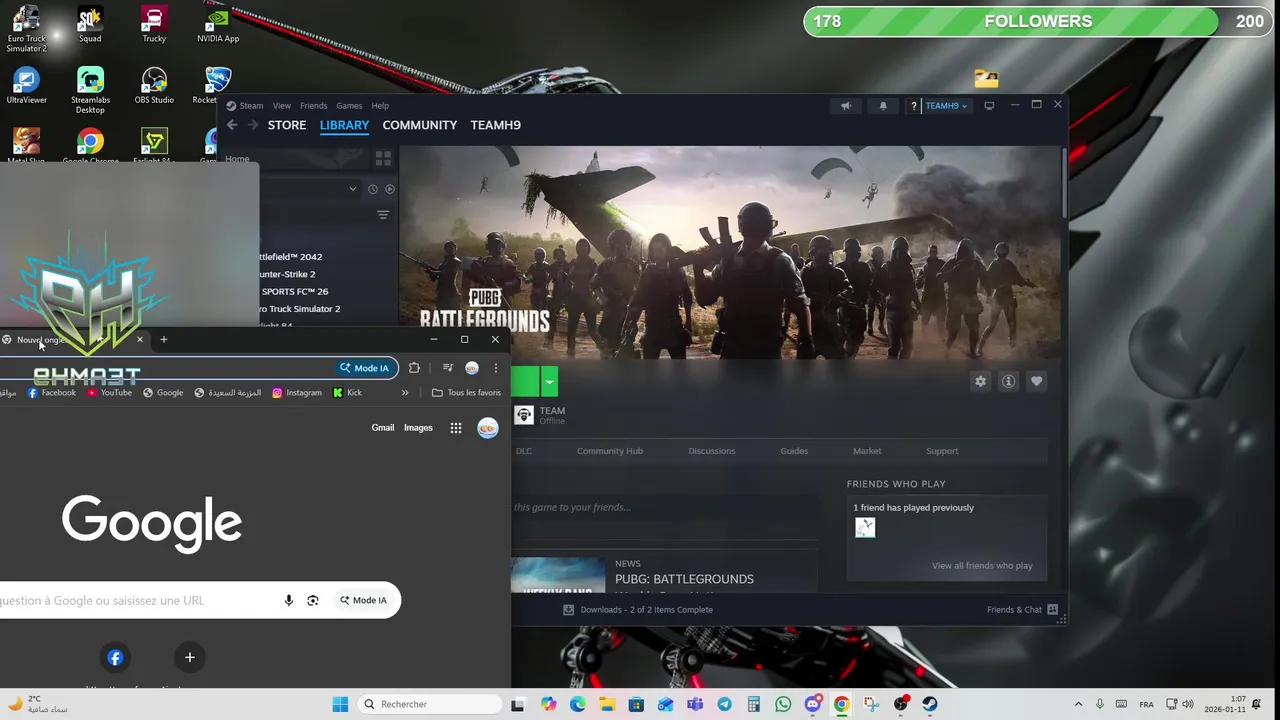Image resolution: width=1280 pixels, height=720 pixels.
Task: Click Mode IA button in Chrome address bar
Action: coord(364,368)
